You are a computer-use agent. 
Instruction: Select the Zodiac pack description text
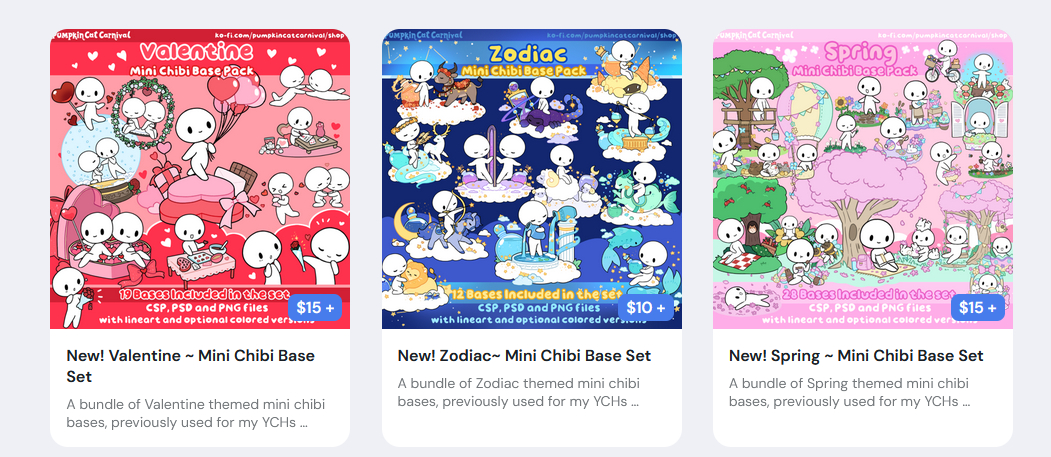pos(518,393)
